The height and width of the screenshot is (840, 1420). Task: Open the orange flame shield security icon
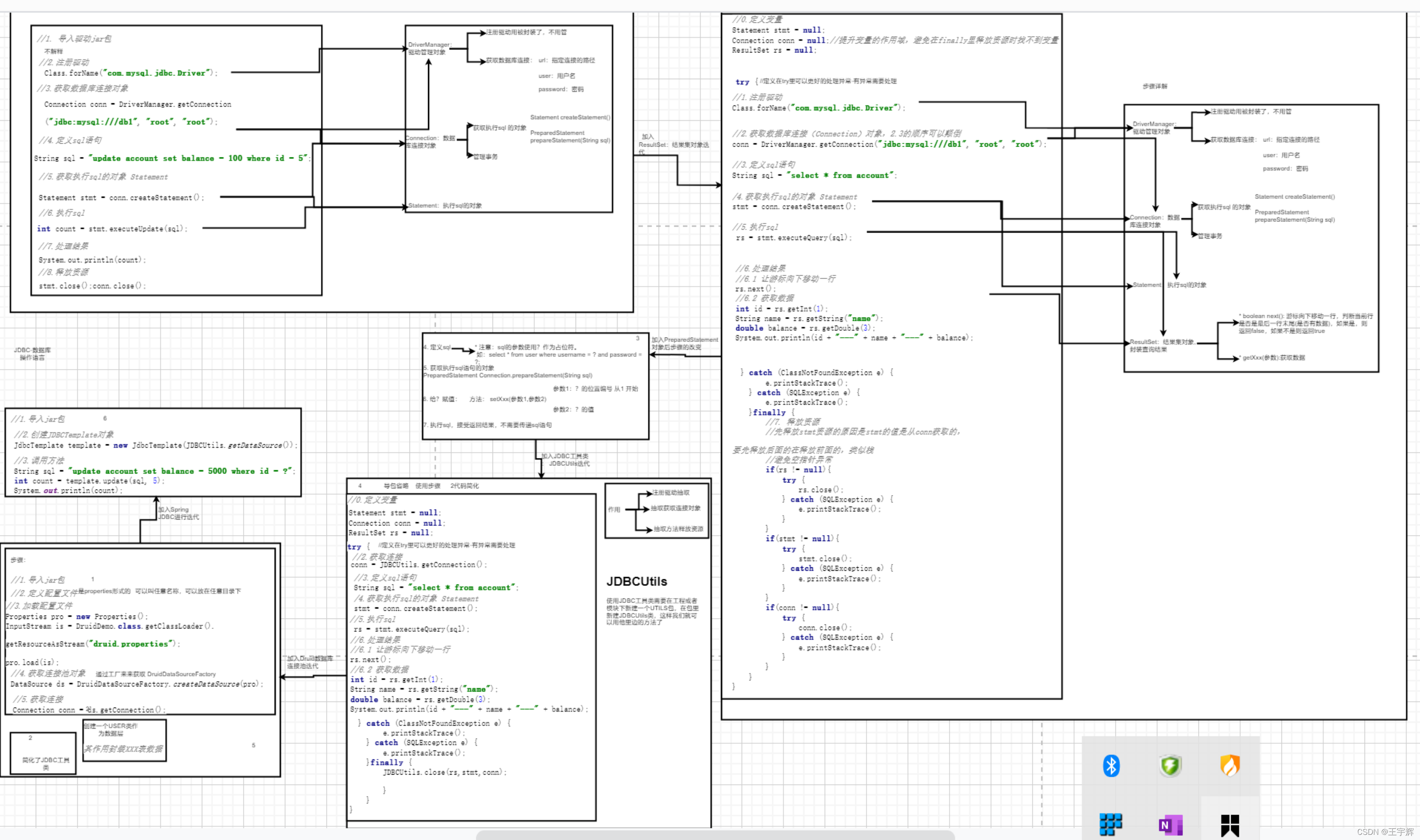click(x=1230, y=765)
